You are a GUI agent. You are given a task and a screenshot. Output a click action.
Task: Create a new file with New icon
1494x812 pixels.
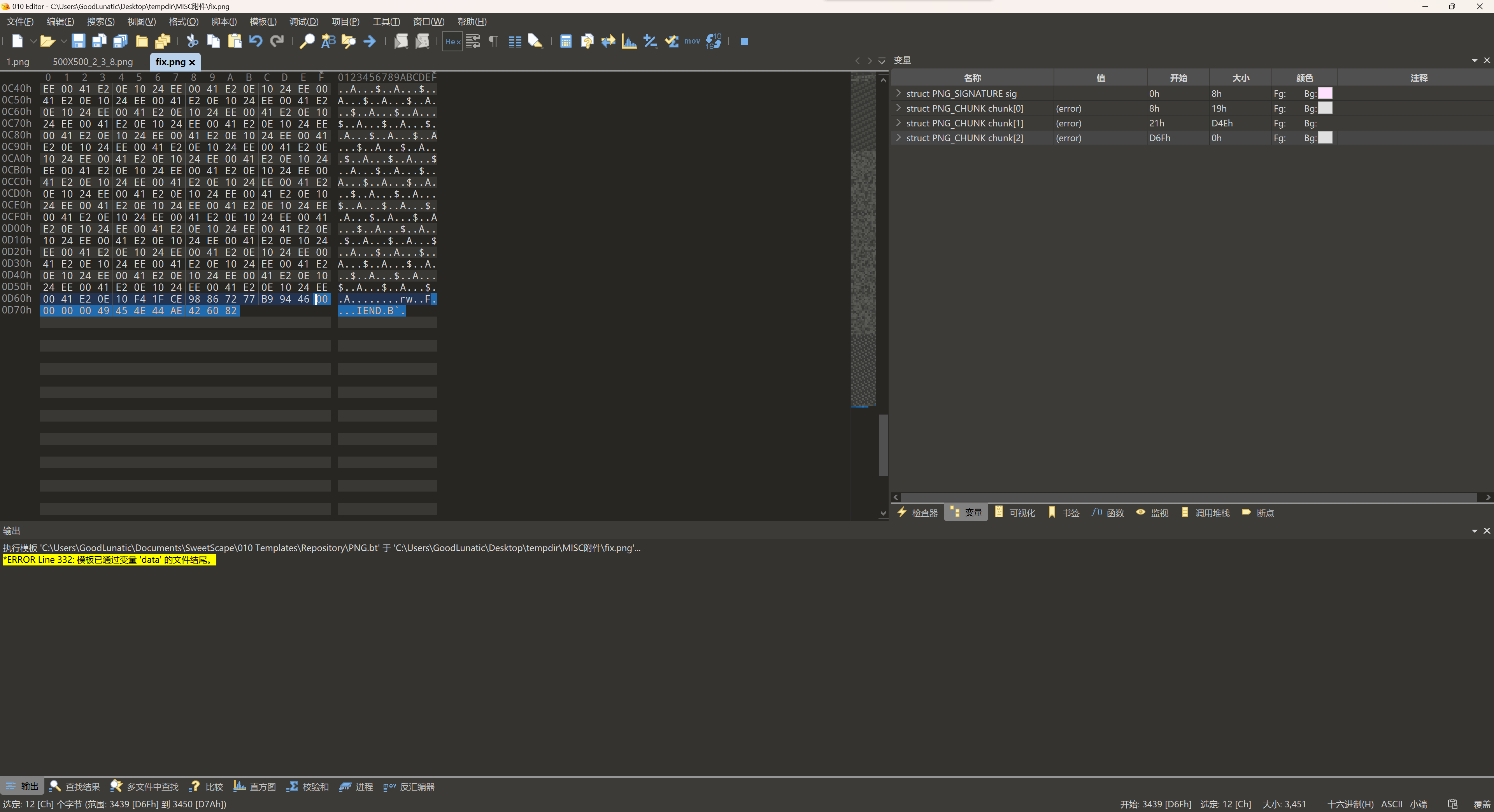[x=18, y=41]
